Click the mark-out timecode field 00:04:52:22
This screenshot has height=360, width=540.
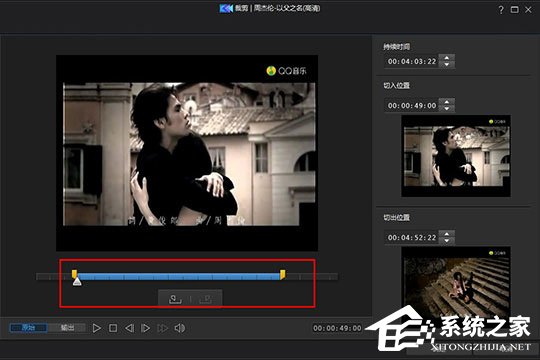click(x=412, y=237)
